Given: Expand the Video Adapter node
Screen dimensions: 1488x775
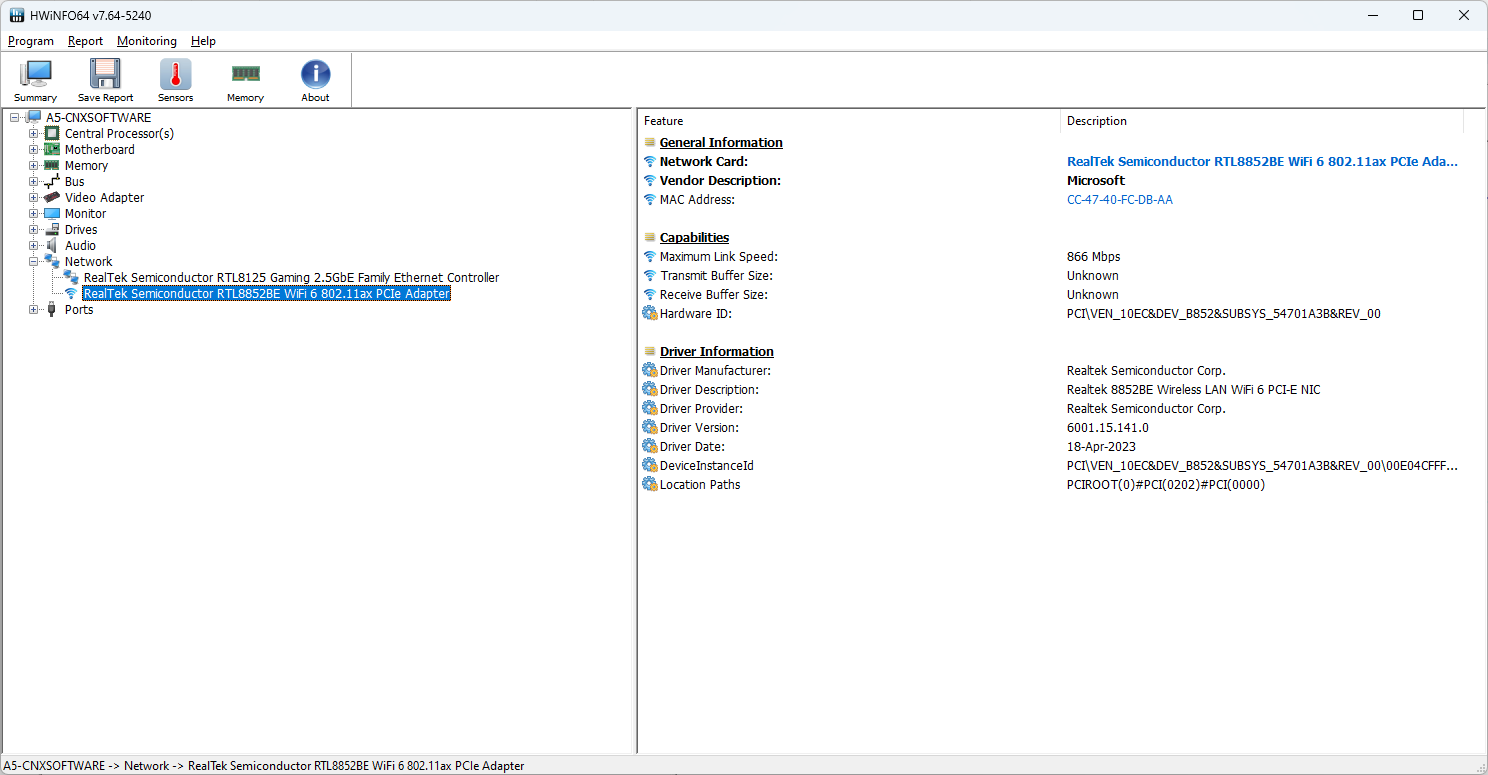Looking at the screenshot, I should click(x=34, y=198).
